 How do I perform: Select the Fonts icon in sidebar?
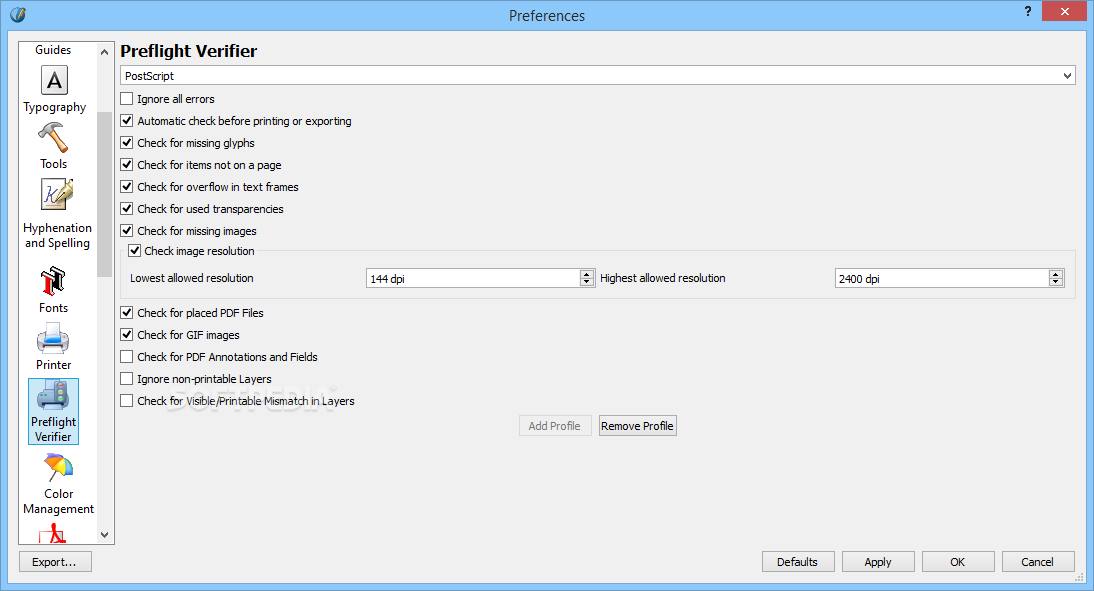pyautogui.click(x=53, y=280)
